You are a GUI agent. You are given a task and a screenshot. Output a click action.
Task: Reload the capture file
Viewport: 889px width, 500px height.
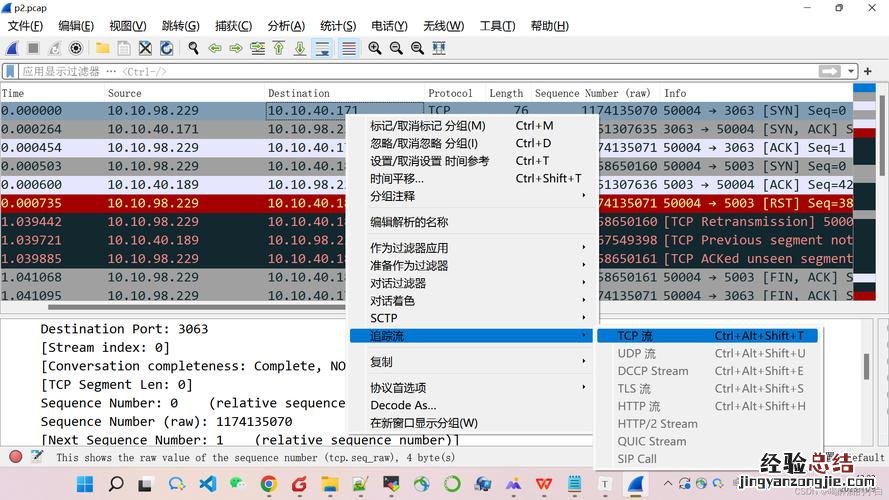166,48
